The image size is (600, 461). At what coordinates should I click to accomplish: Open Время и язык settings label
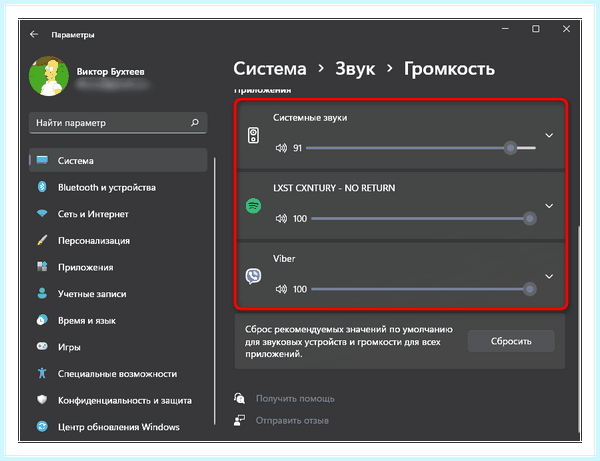pos(86,321)
